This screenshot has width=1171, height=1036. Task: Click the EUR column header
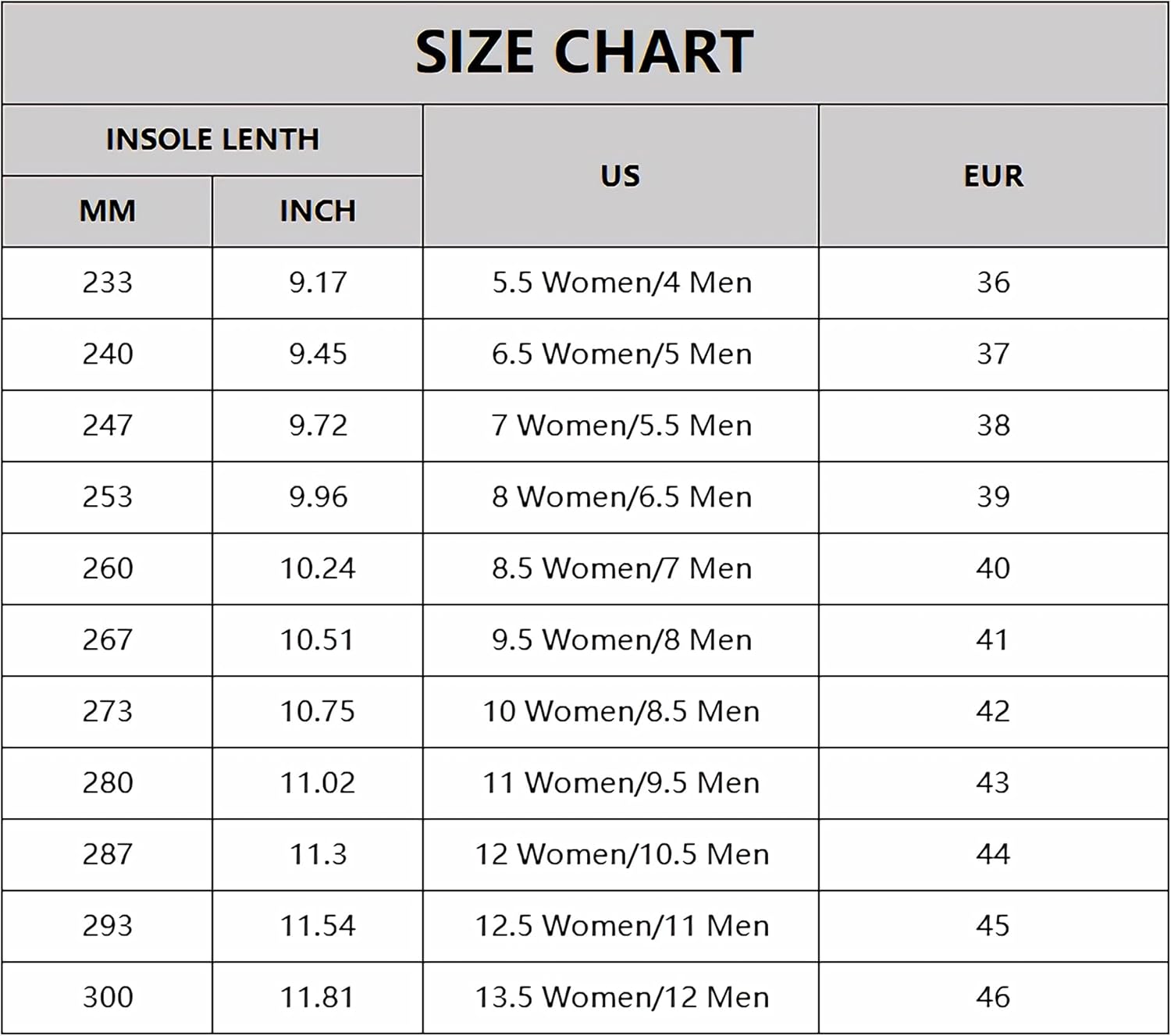(x=993, y=176)
